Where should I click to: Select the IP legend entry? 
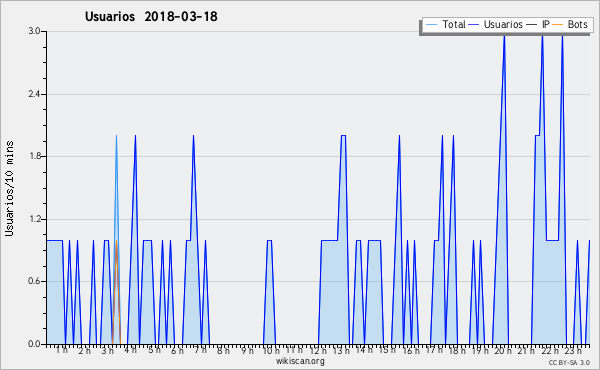[x=538, y=24]
